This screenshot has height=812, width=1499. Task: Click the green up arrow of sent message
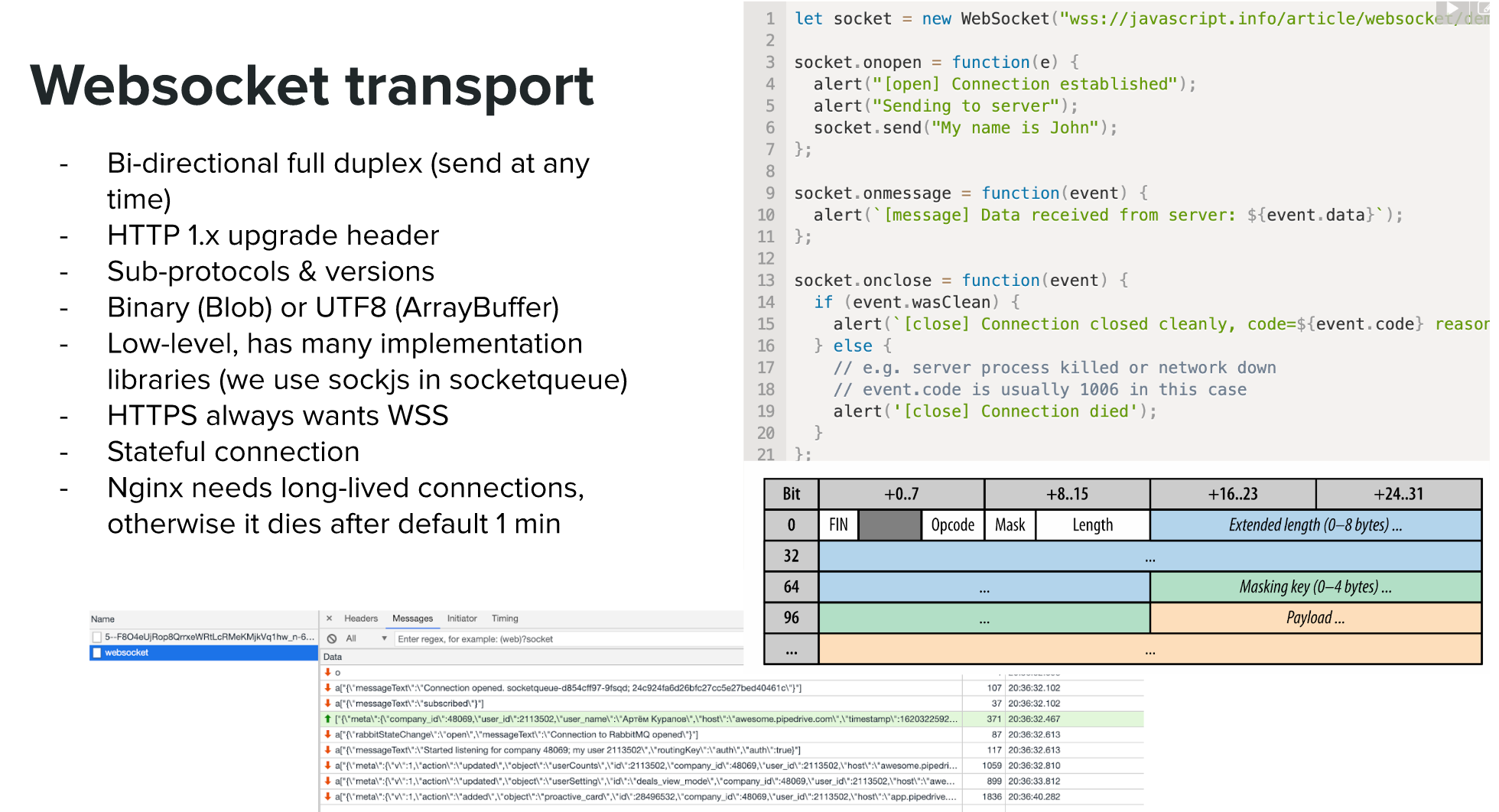(x=328, y=719)
